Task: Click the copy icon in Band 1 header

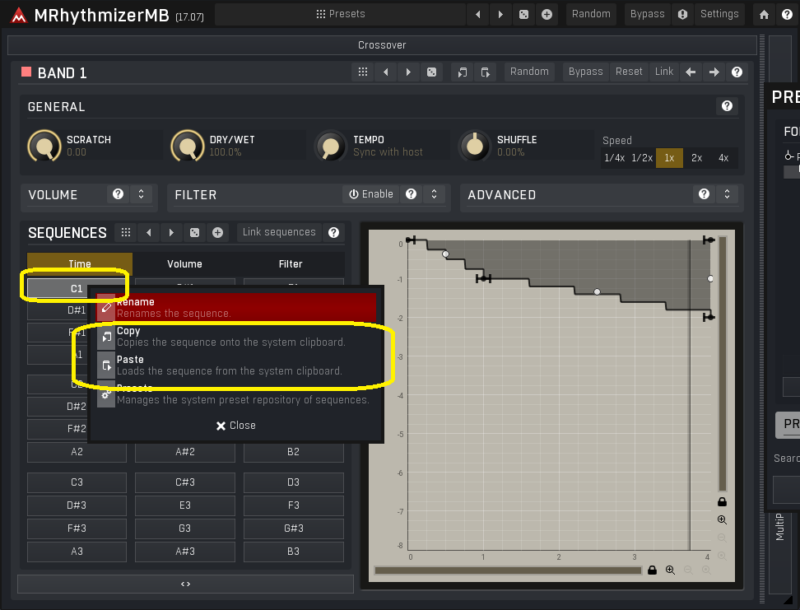Action: pos(461,72)
